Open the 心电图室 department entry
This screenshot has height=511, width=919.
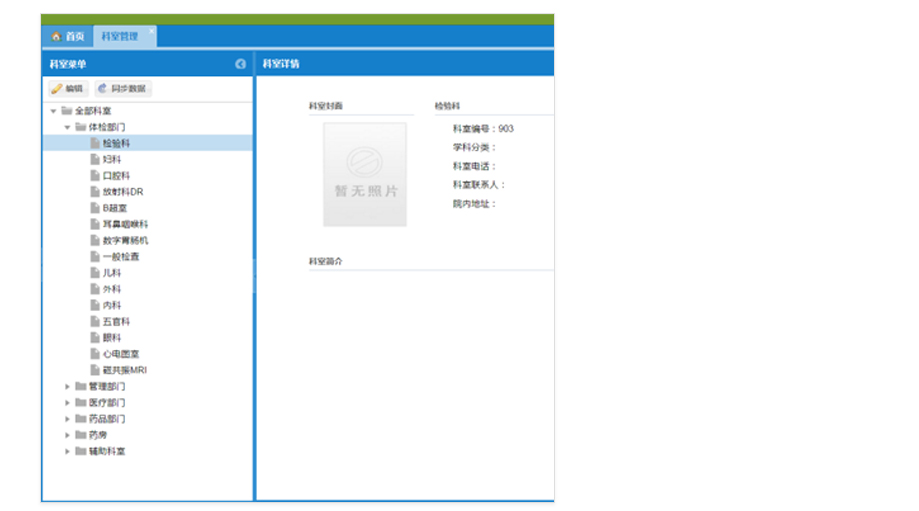(x=121, y=354)
